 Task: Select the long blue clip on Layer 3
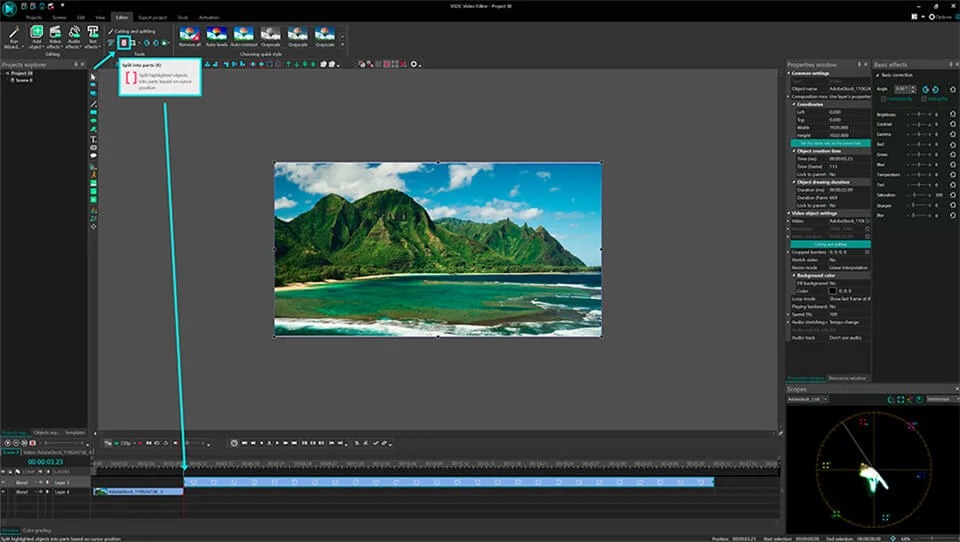pyautogui.click(x=449, y=483)
